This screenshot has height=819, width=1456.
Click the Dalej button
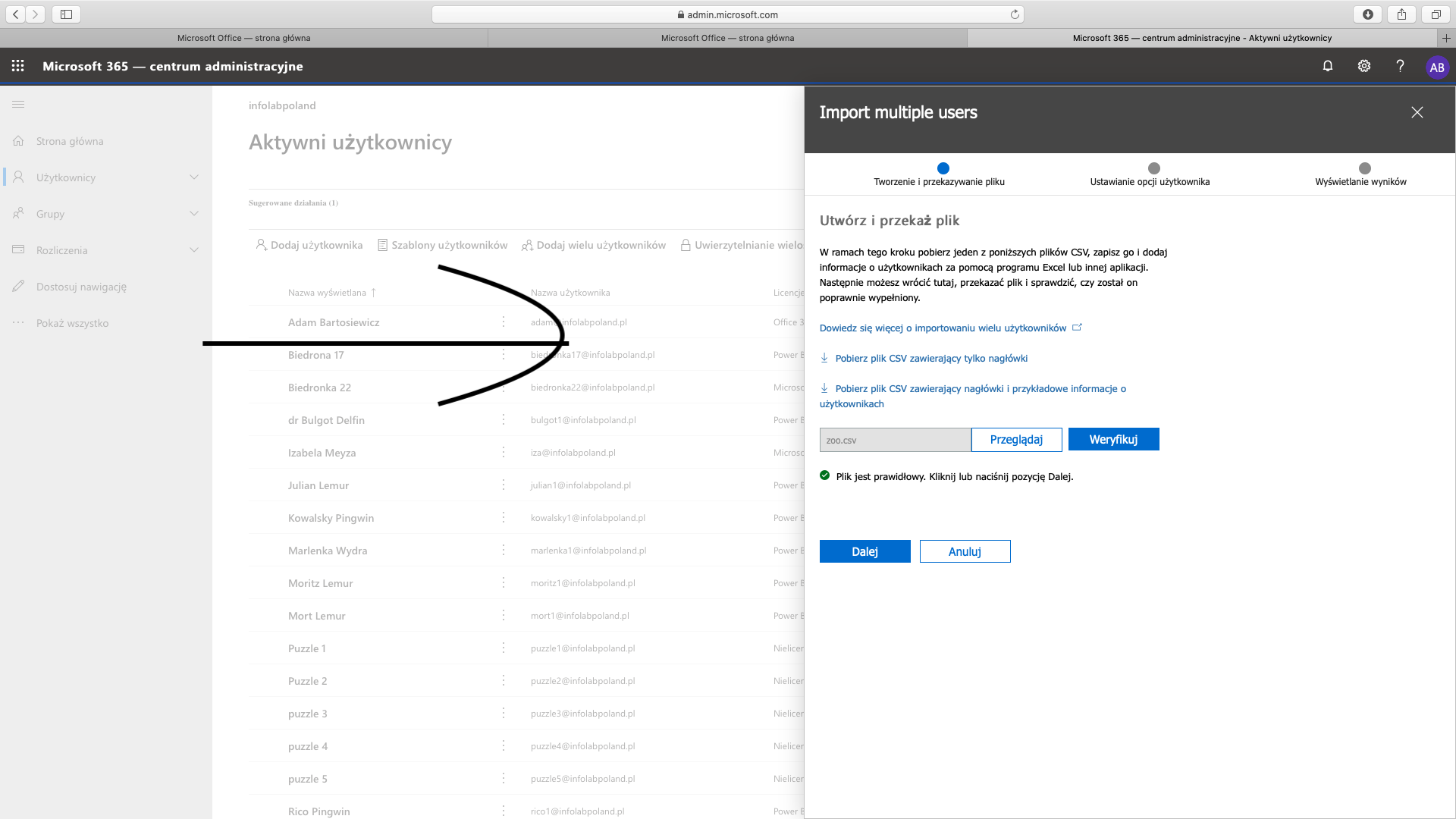click(864, 551)
